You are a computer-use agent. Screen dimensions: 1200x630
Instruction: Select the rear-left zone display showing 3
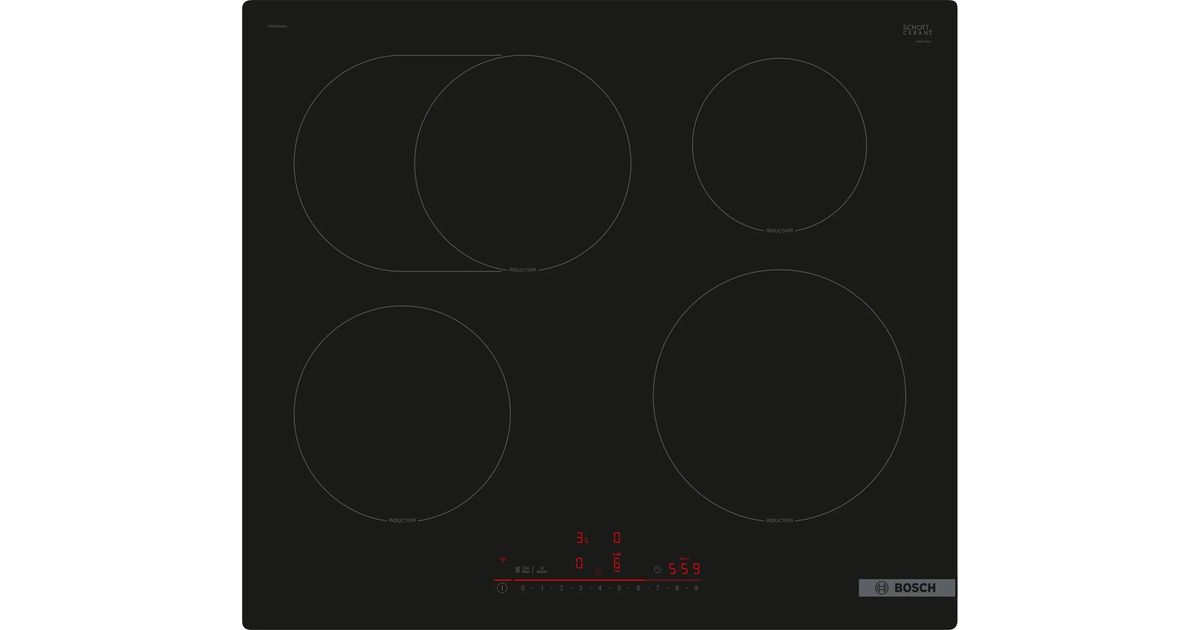pos(581,538)
